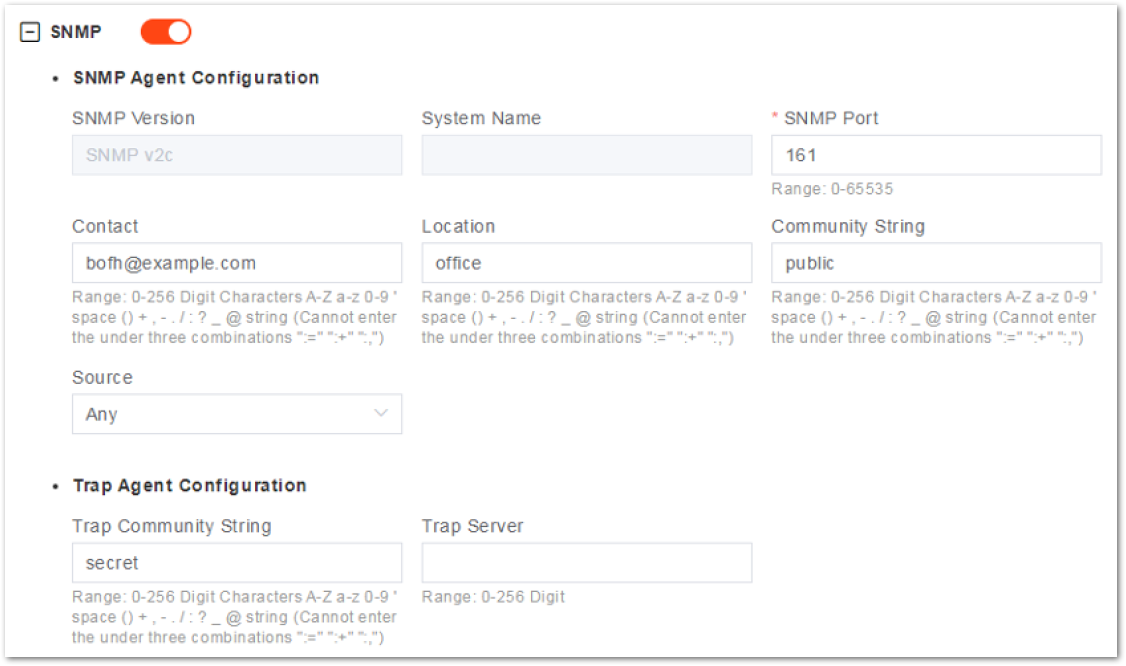Toggle the SNMP switch off

click(166, 32)
